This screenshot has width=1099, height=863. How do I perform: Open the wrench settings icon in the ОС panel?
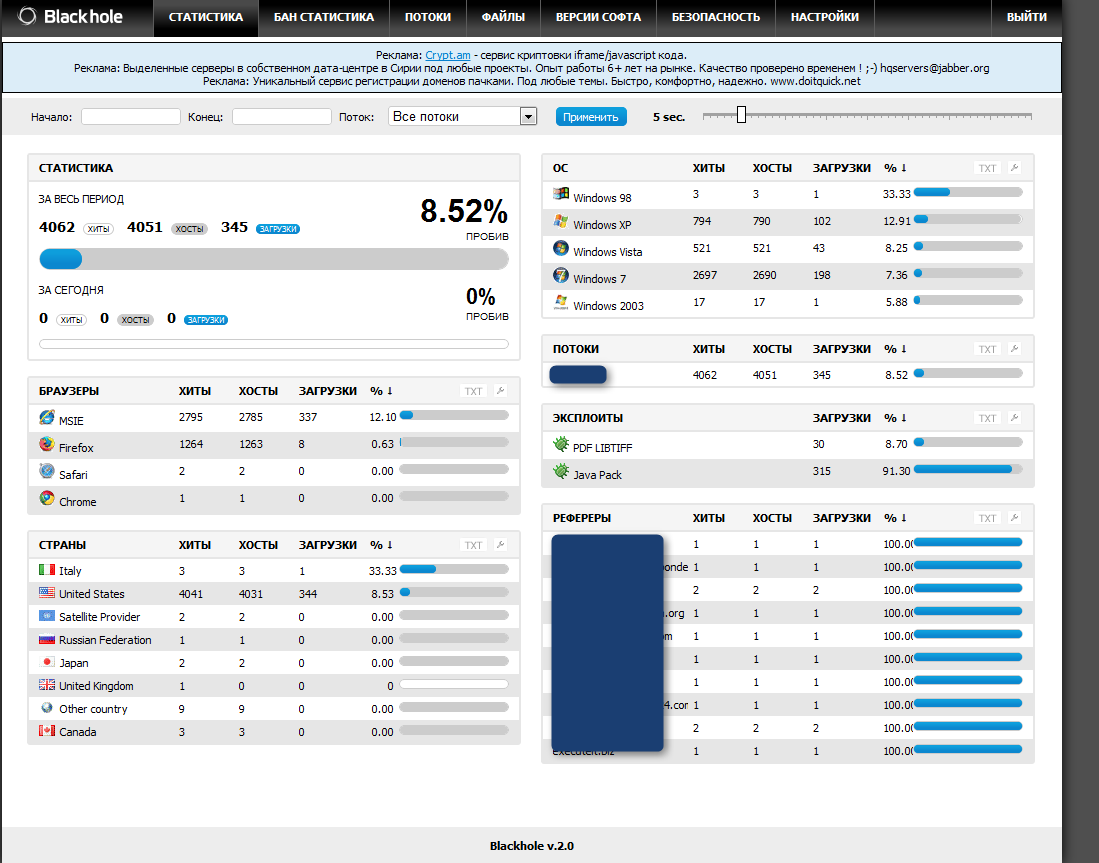(x=1014, y=168)
